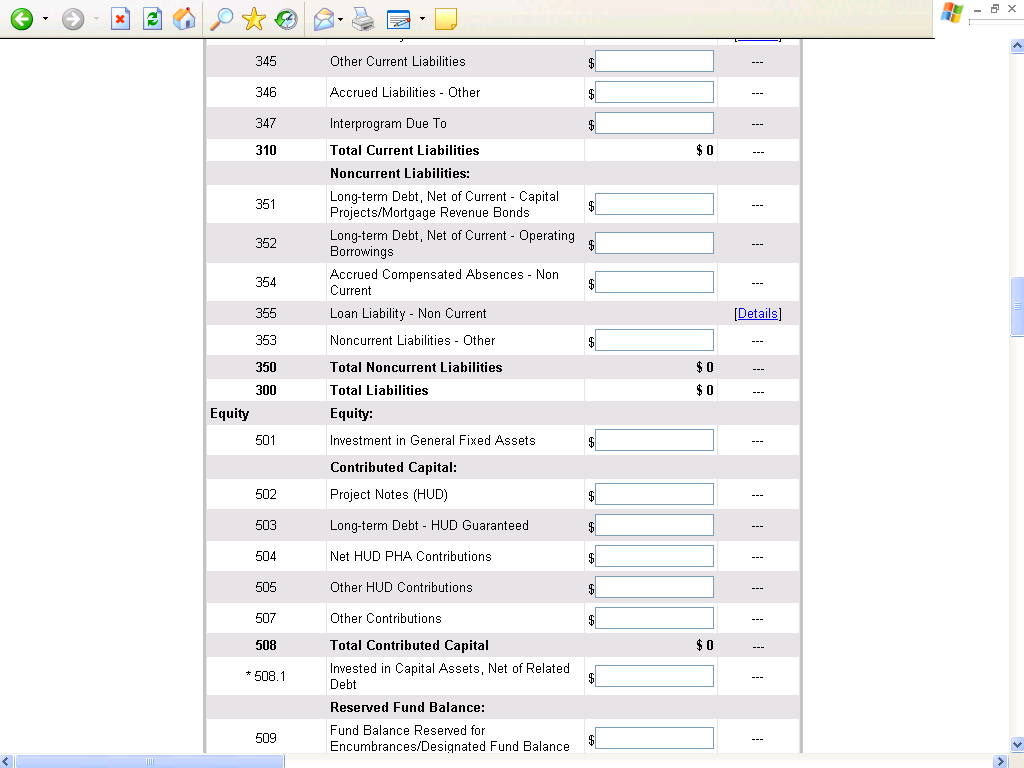Click the Project Notes (HUD) input box

tap(654, 495)
